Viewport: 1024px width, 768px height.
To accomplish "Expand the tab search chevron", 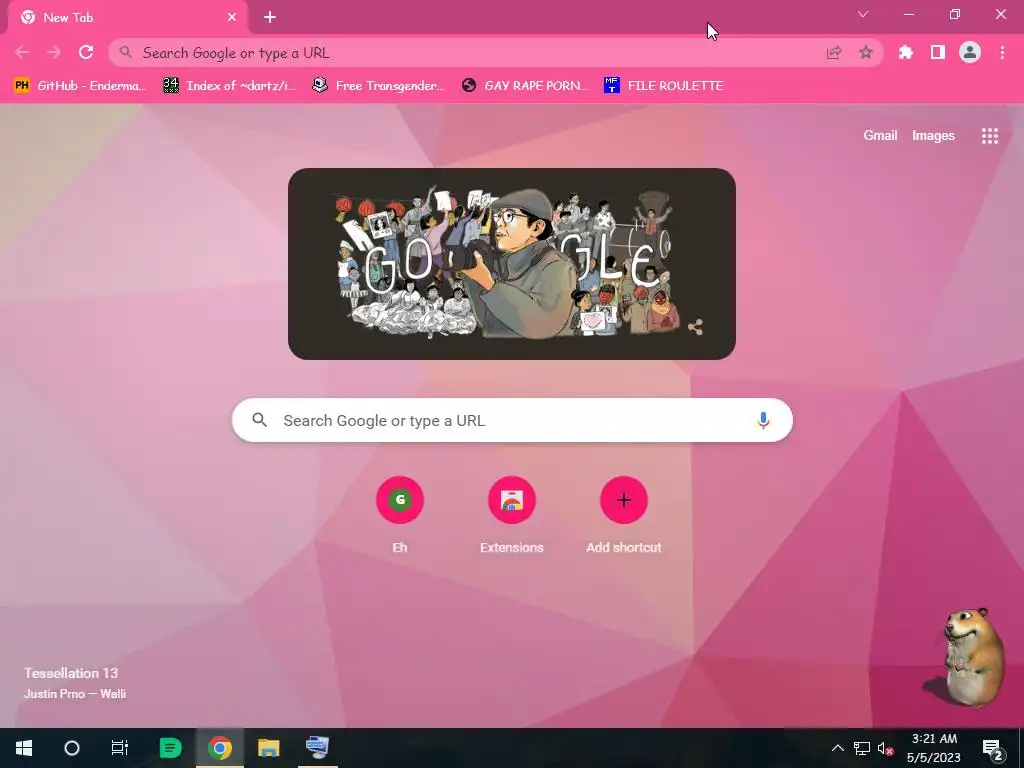I will click(x=863, y=14).
